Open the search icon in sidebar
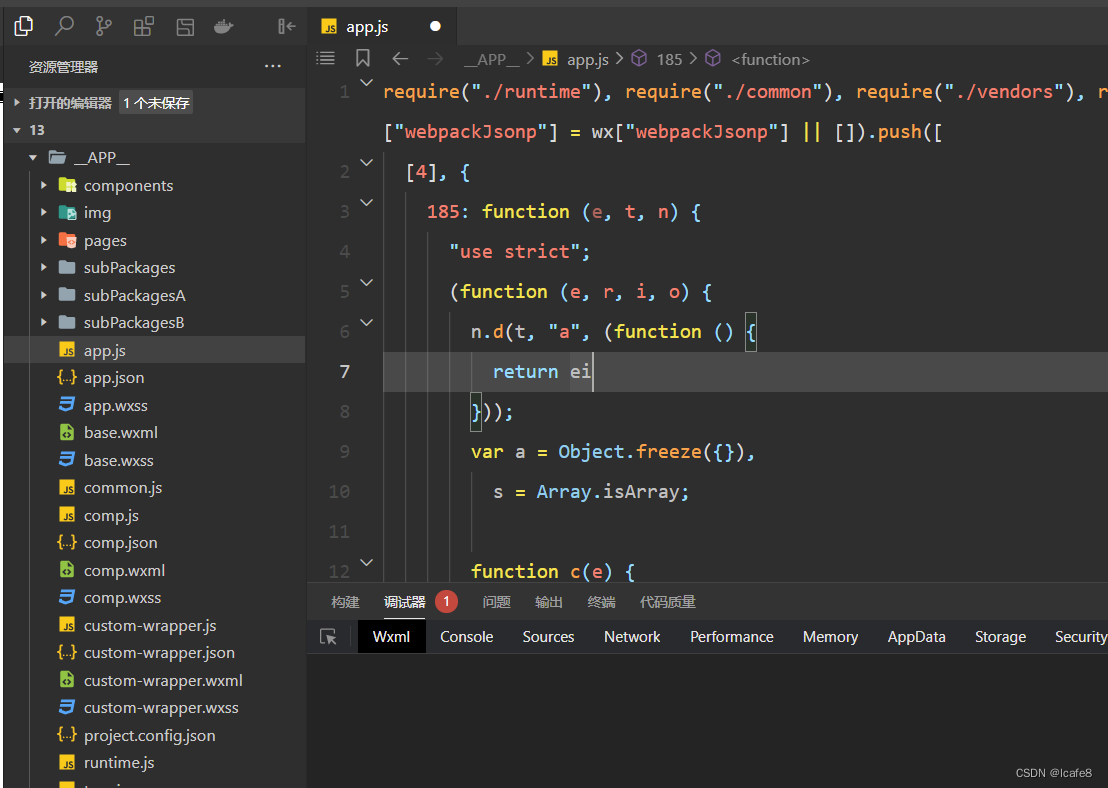 [x=64, y=26]
